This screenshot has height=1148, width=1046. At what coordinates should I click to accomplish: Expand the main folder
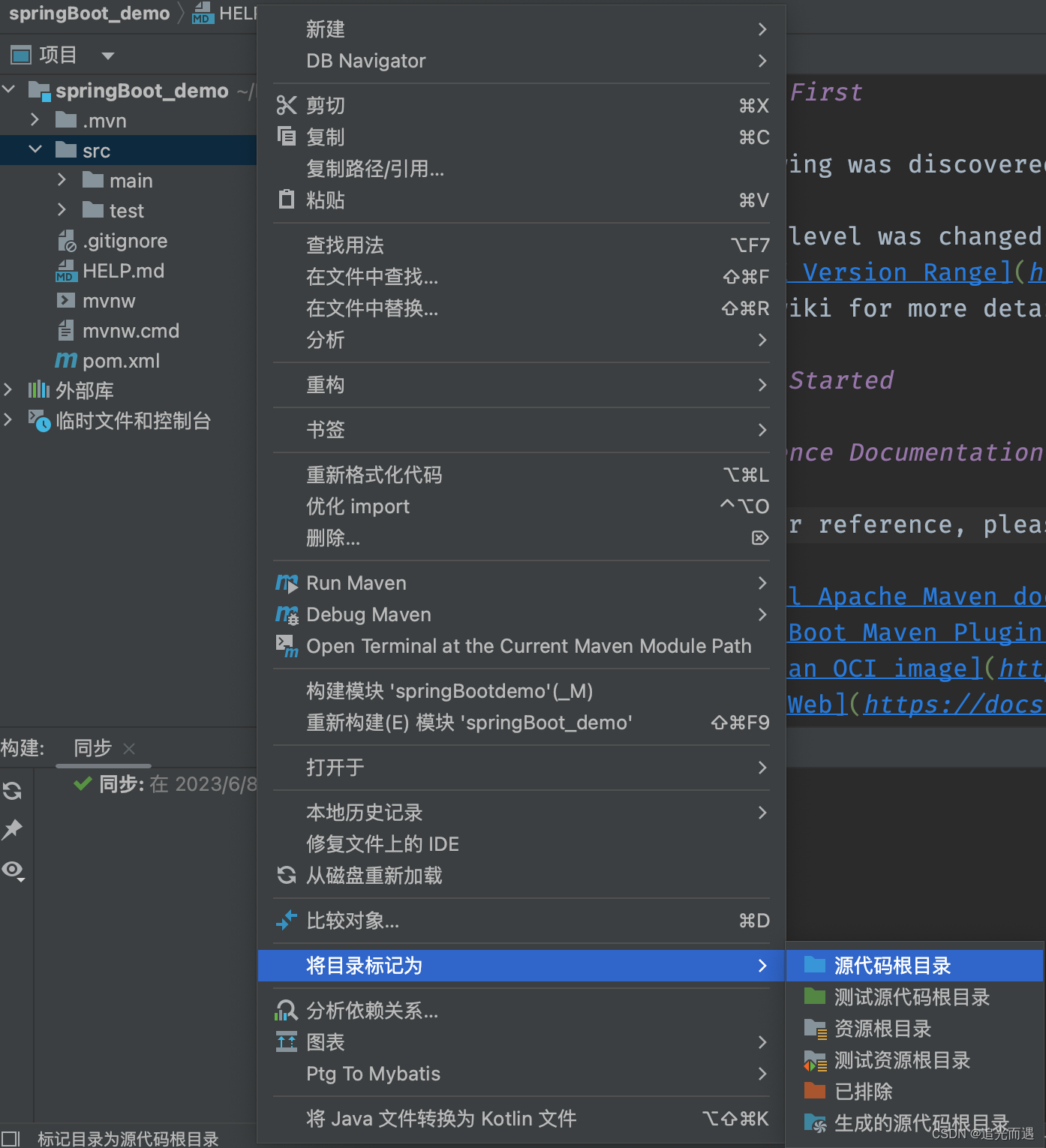coord(62,179)
